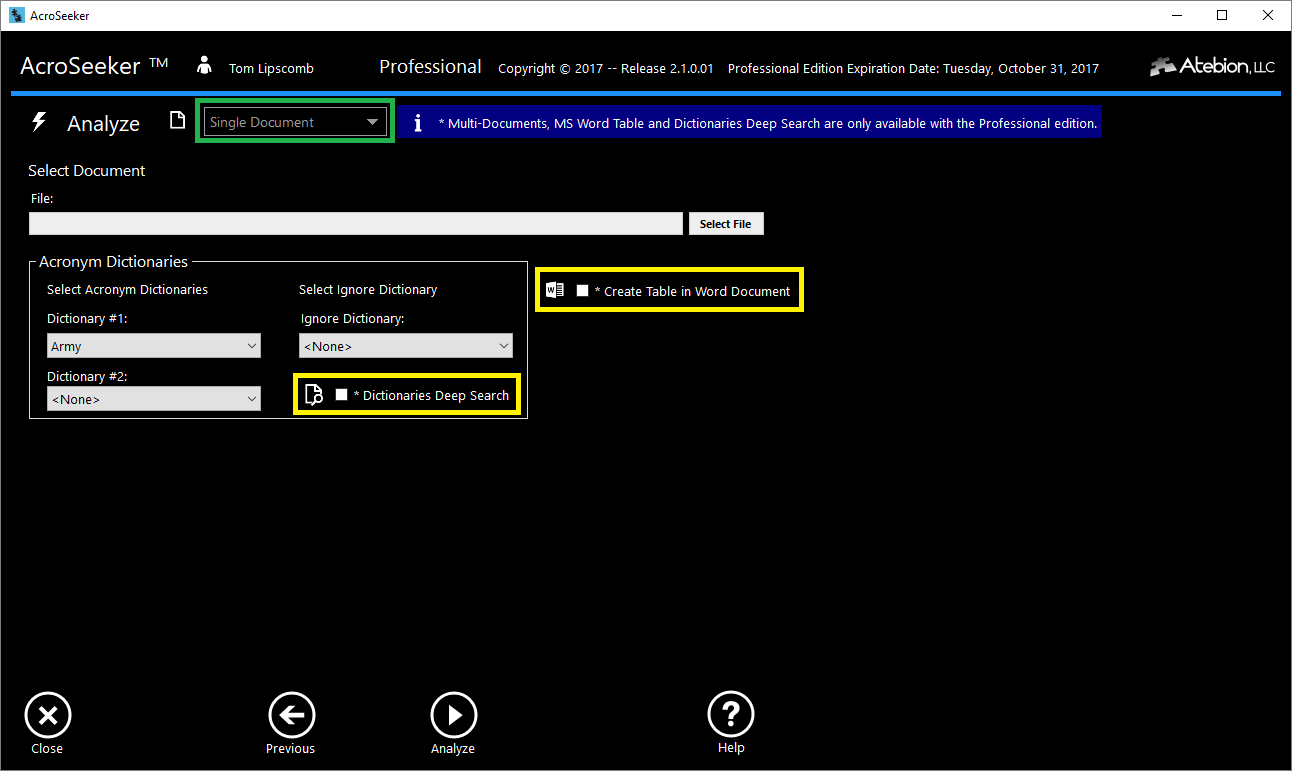Click the Professional Edition Expiration Date text

[913, 69]
